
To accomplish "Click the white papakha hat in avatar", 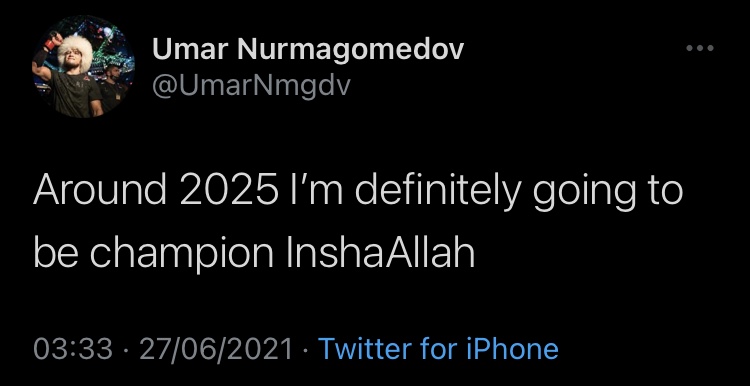I will coord(76,52).
